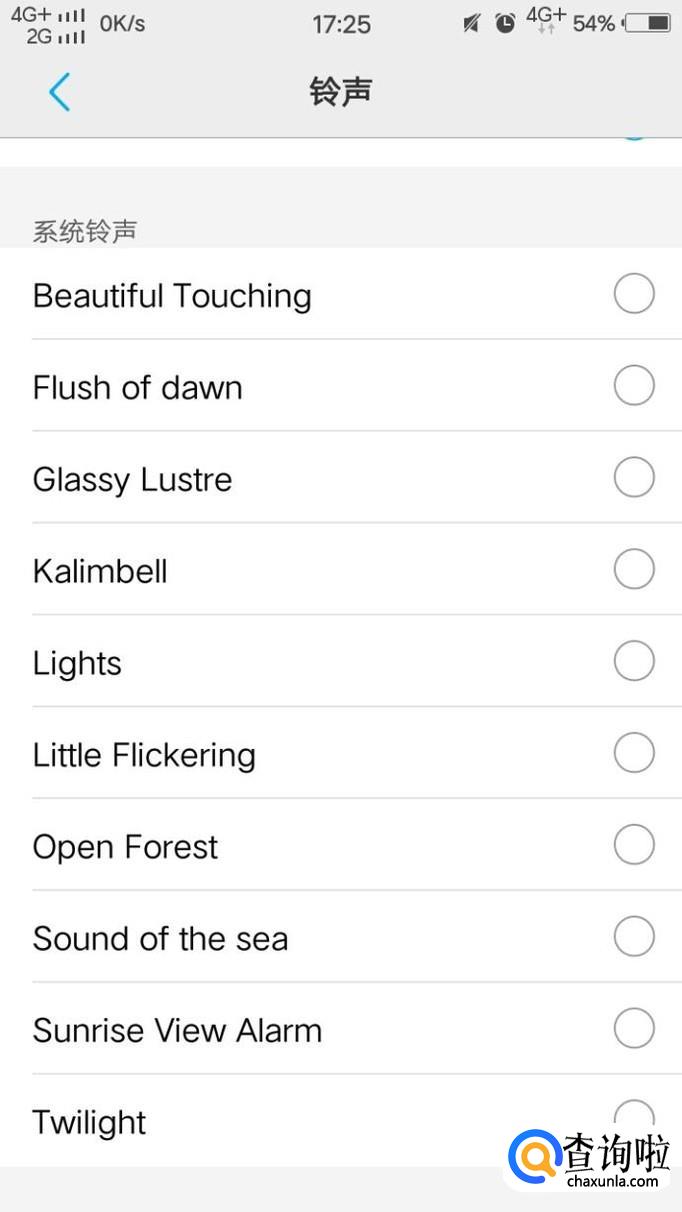Screen dimensions: 682x1212
Task: Enable the Lights ringtone radio button
Action: pyautogui.click(x=634, y=661)
